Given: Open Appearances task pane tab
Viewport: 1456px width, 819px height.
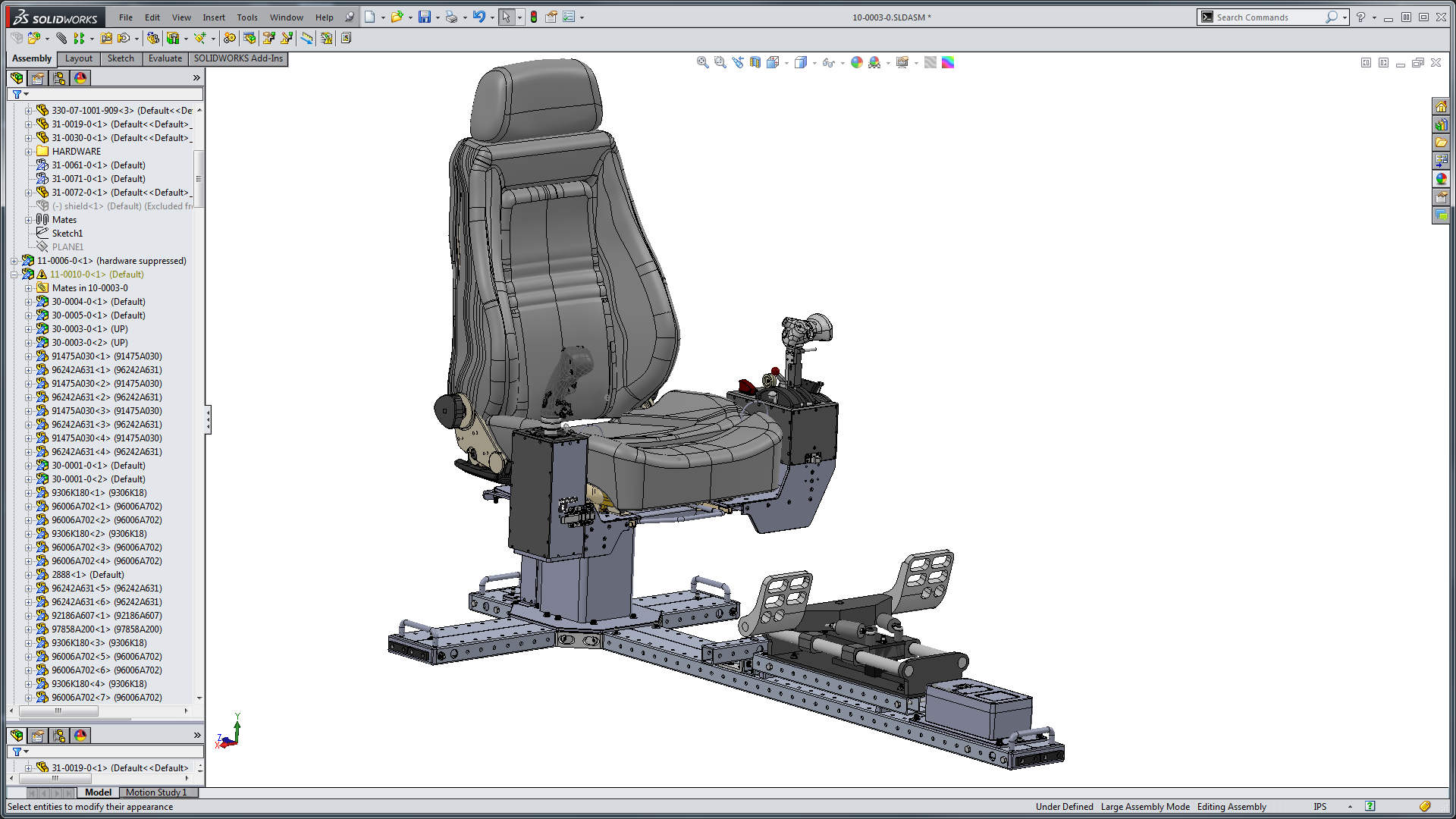Looking at the screenshot, I should click(1441, 179).
